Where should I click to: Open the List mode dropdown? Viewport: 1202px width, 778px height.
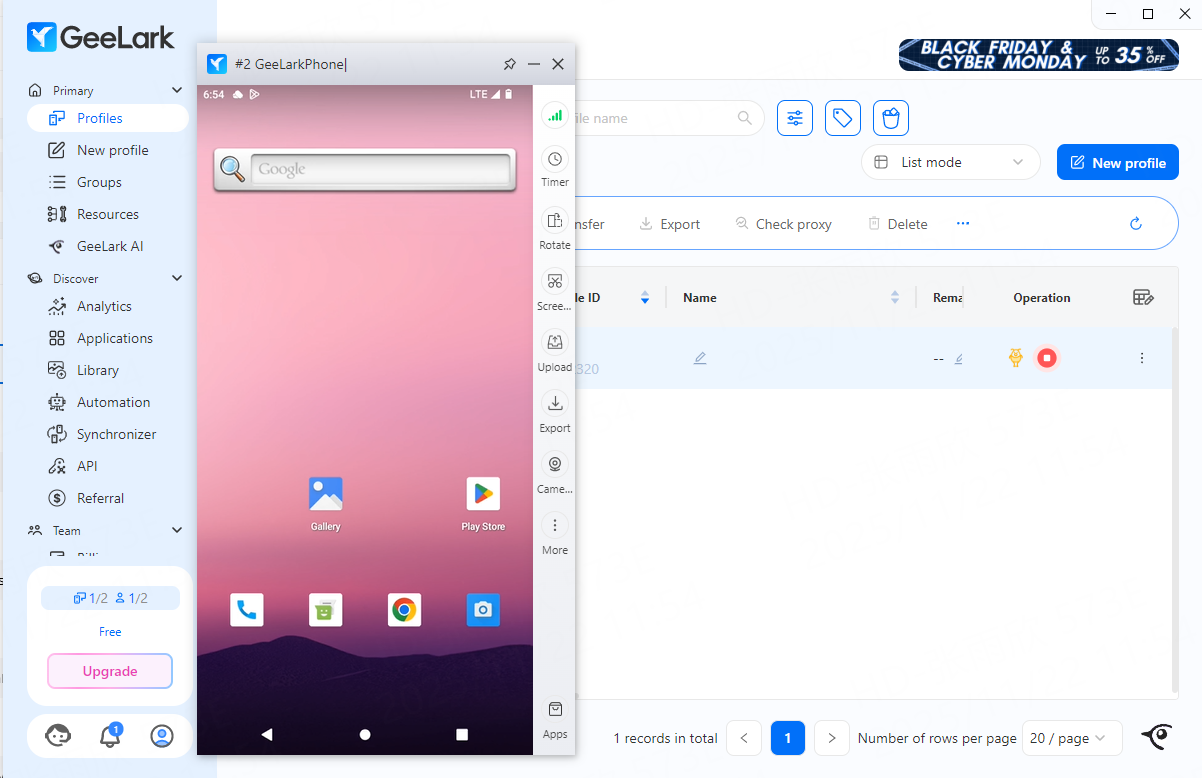point(947,162)
